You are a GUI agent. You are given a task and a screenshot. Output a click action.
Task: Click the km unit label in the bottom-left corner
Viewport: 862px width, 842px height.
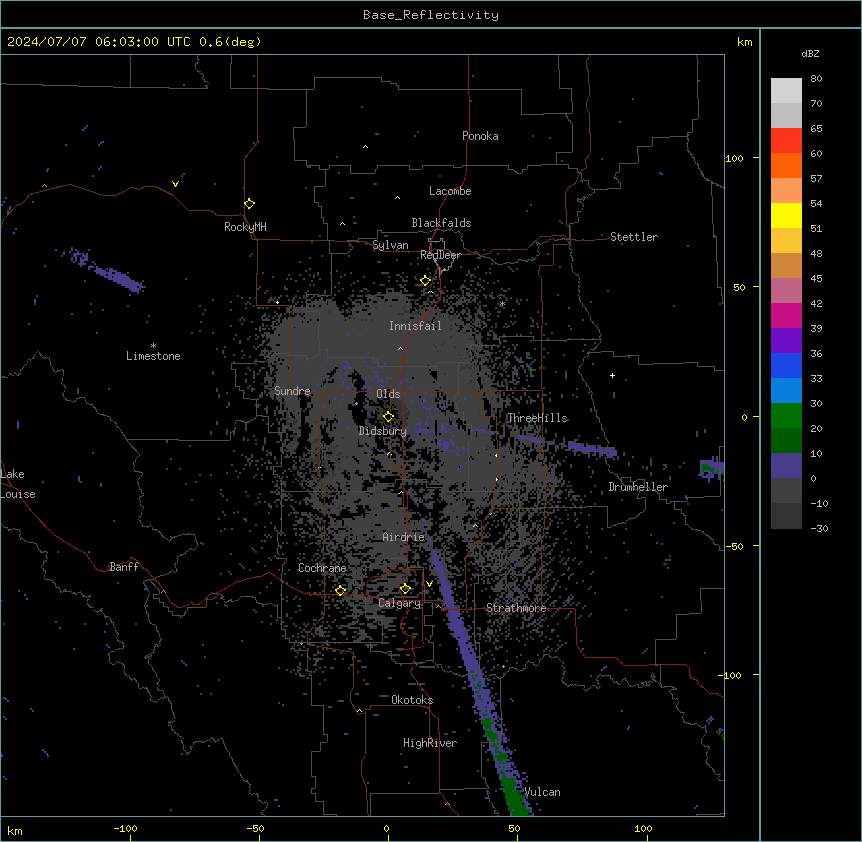tap(15, 831)
